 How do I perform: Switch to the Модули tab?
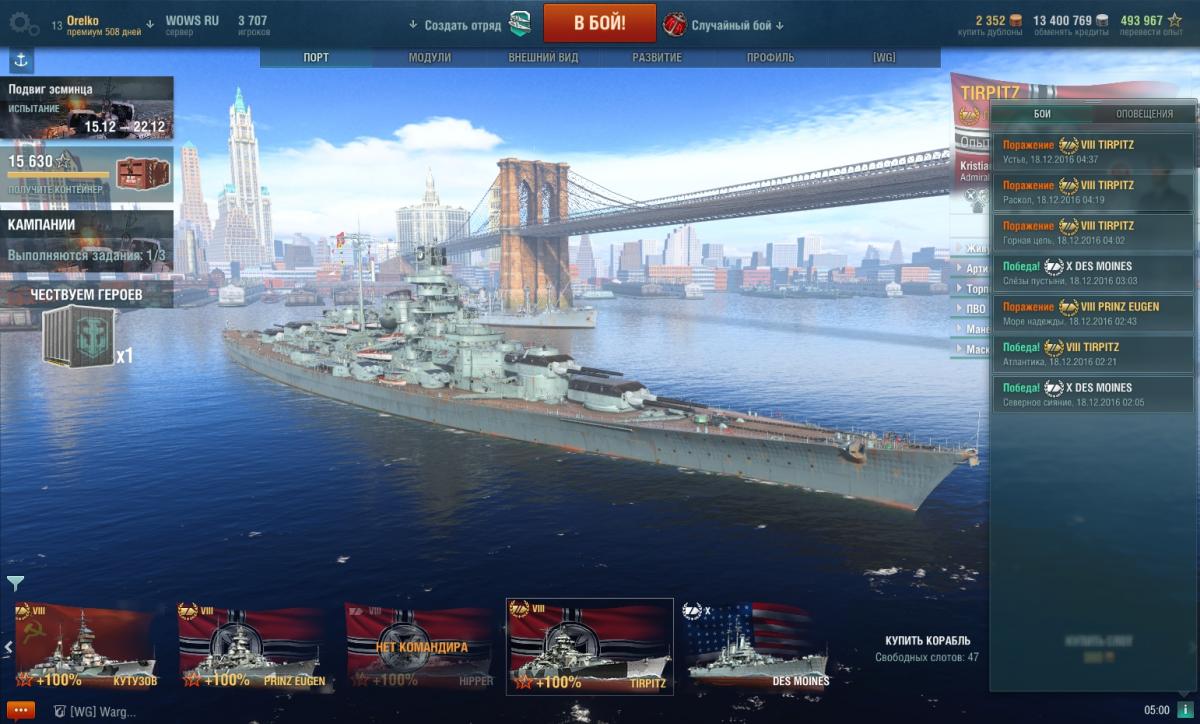[429, 58]
